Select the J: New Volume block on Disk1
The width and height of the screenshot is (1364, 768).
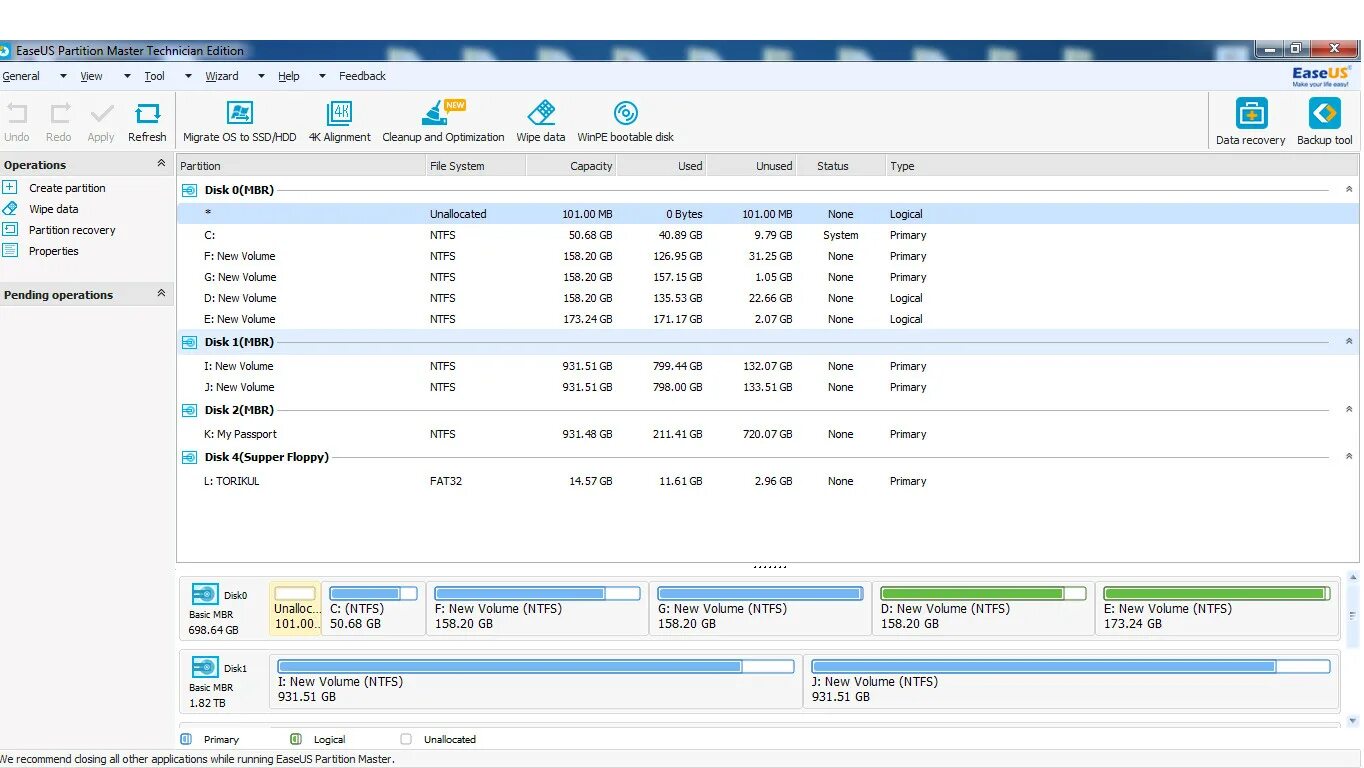pos(1070,681)
